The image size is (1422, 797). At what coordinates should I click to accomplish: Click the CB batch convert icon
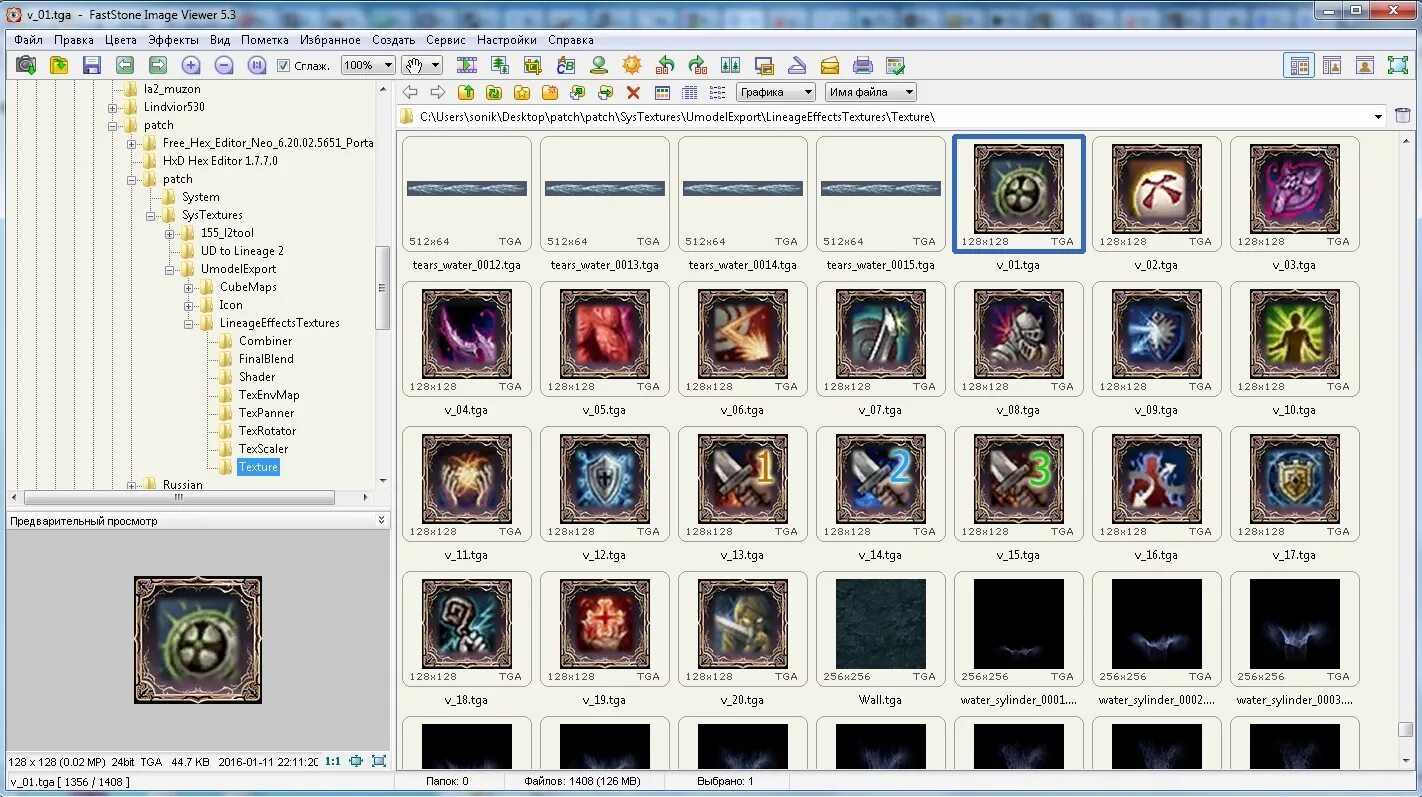[x=566, y=65]
